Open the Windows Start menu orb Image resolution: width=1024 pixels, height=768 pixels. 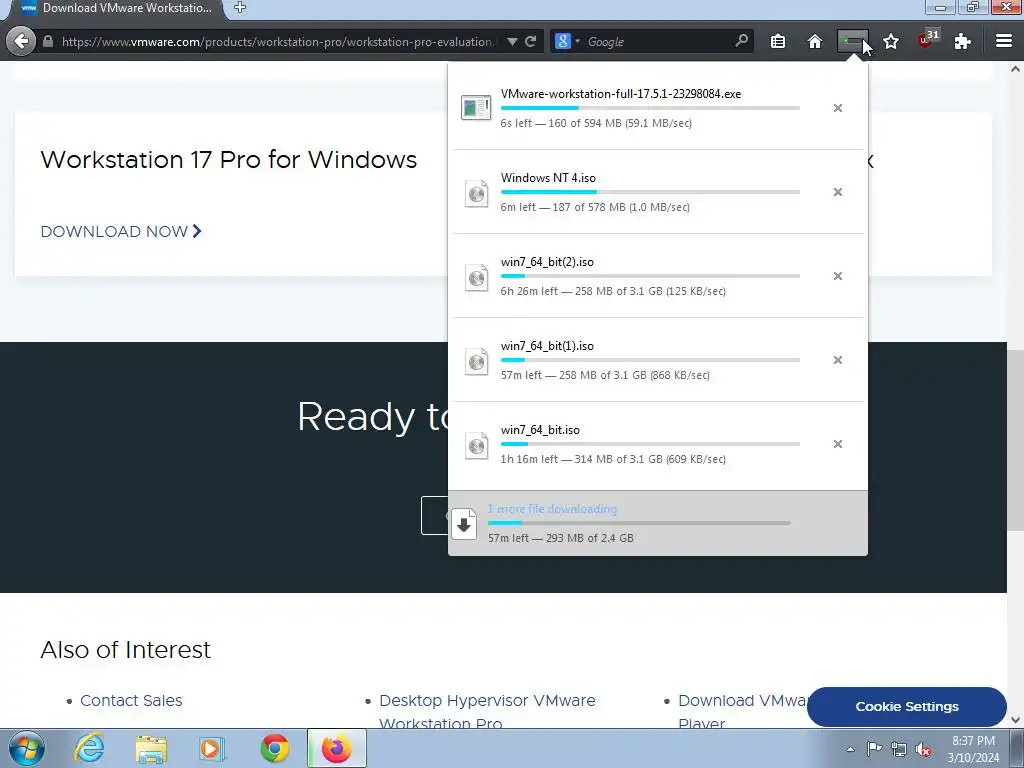[27, 748]
